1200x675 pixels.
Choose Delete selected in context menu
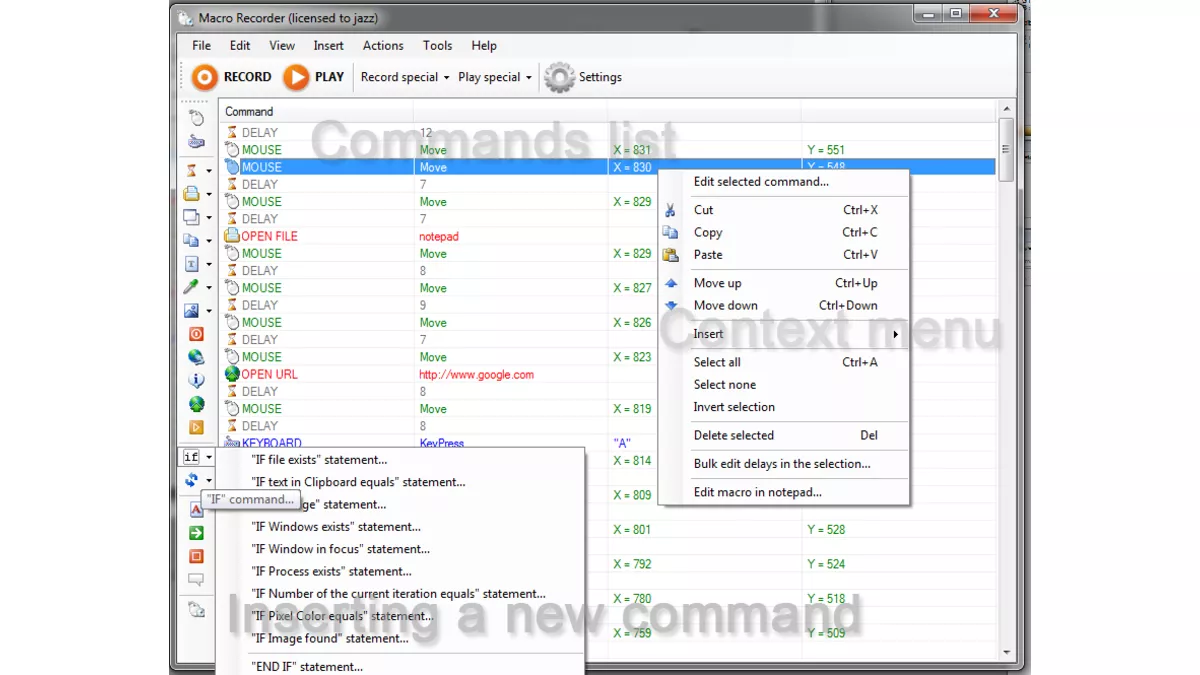click(783, 436)
